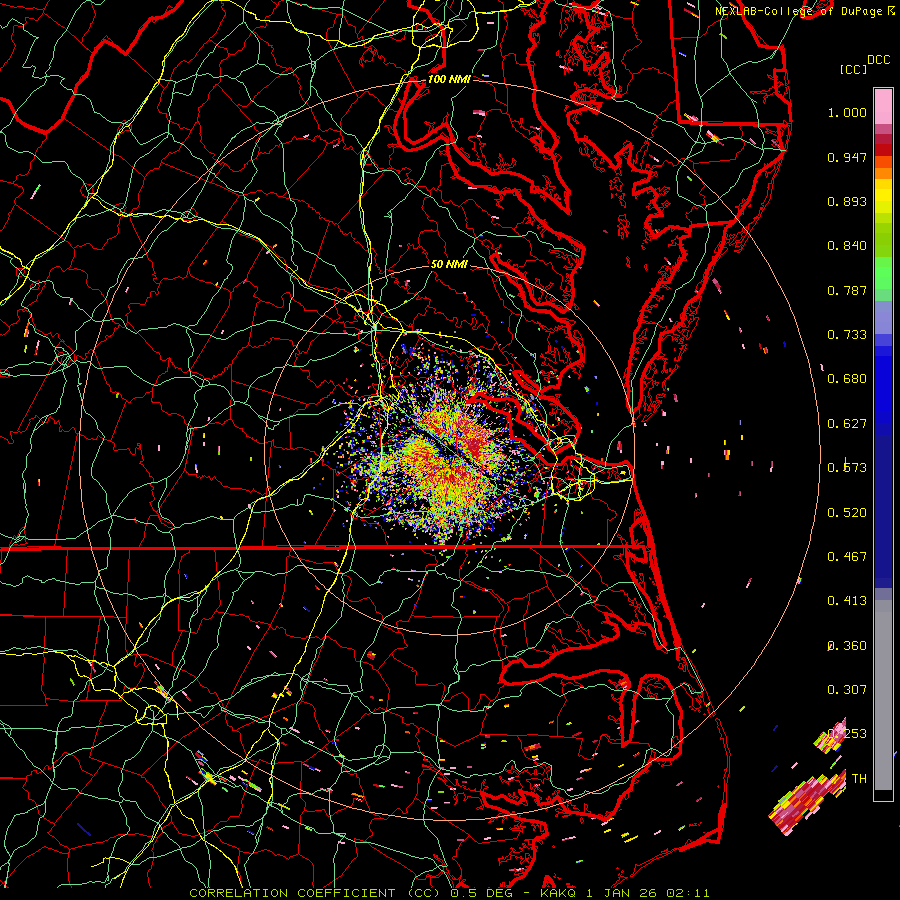Screen dimensions: 900x900
Task: Select the 0.680 scale value
Action: pyautogui.click(x=847, y=379)
